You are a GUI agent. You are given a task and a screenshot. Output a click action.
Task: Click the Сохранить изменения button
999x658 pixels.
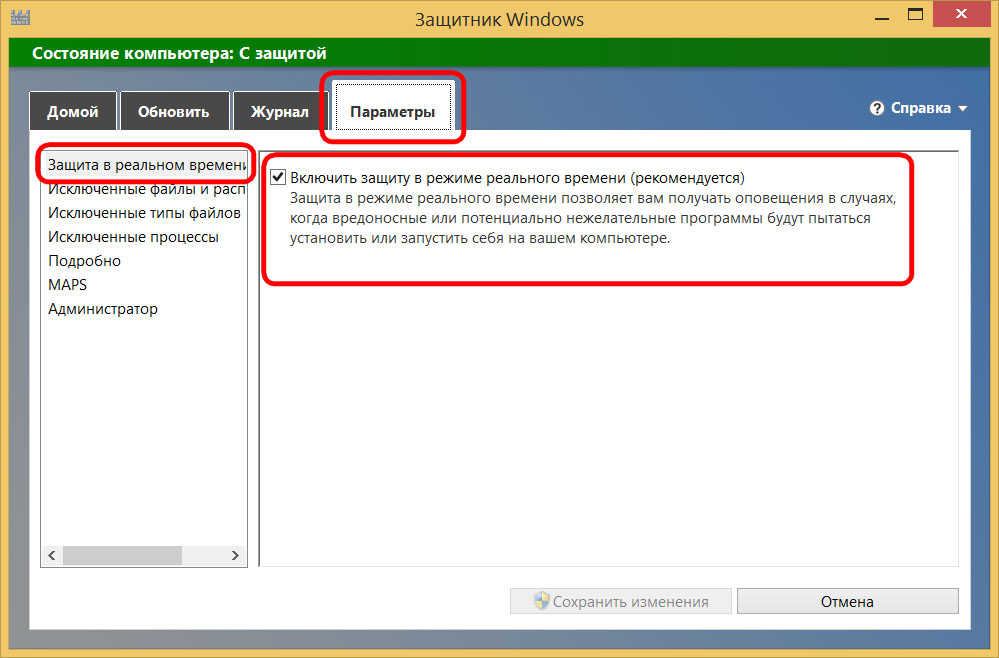[621, 601]
